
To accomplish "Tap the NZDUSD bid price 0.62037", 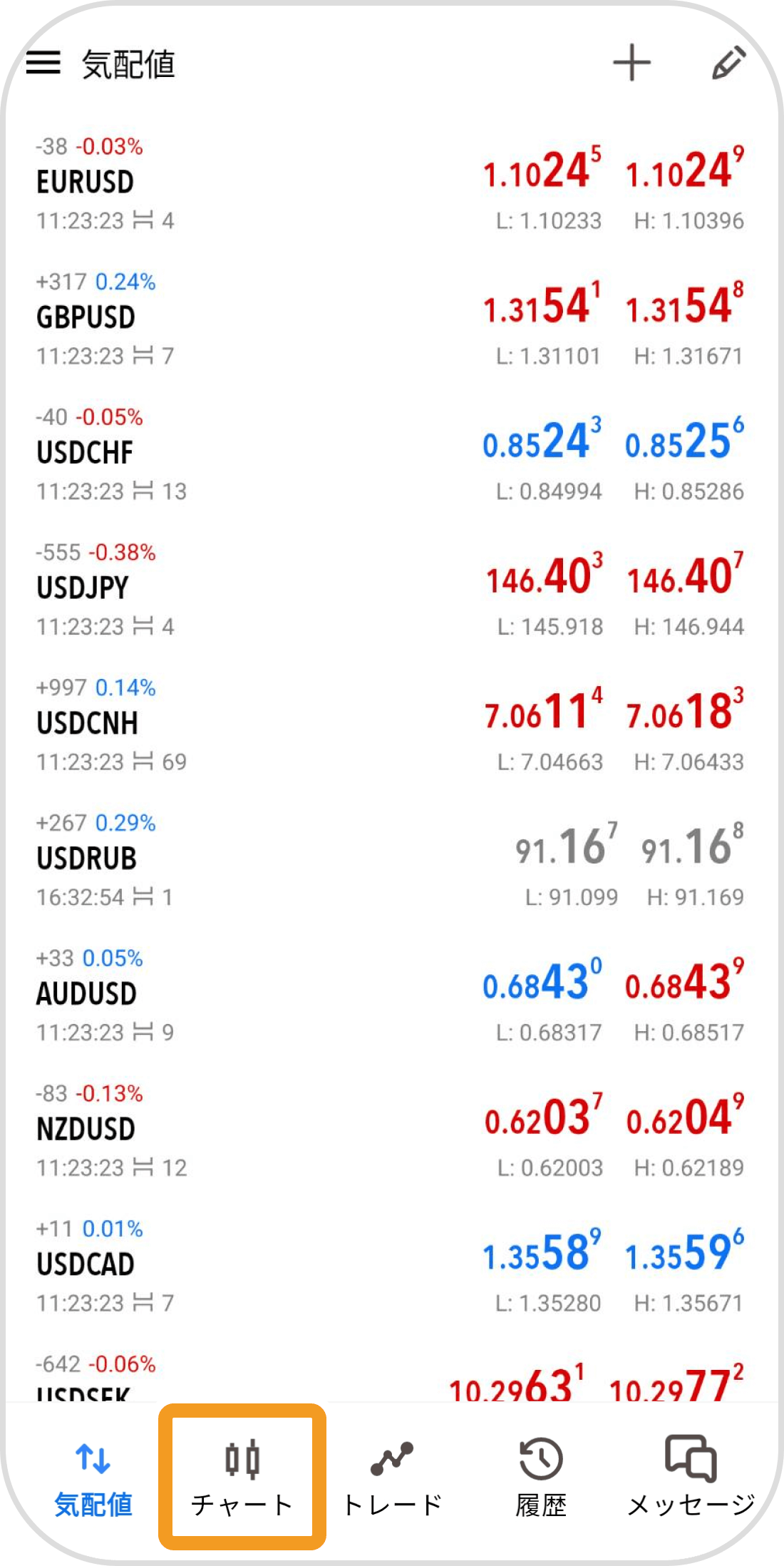I will tap(543, 1117).
